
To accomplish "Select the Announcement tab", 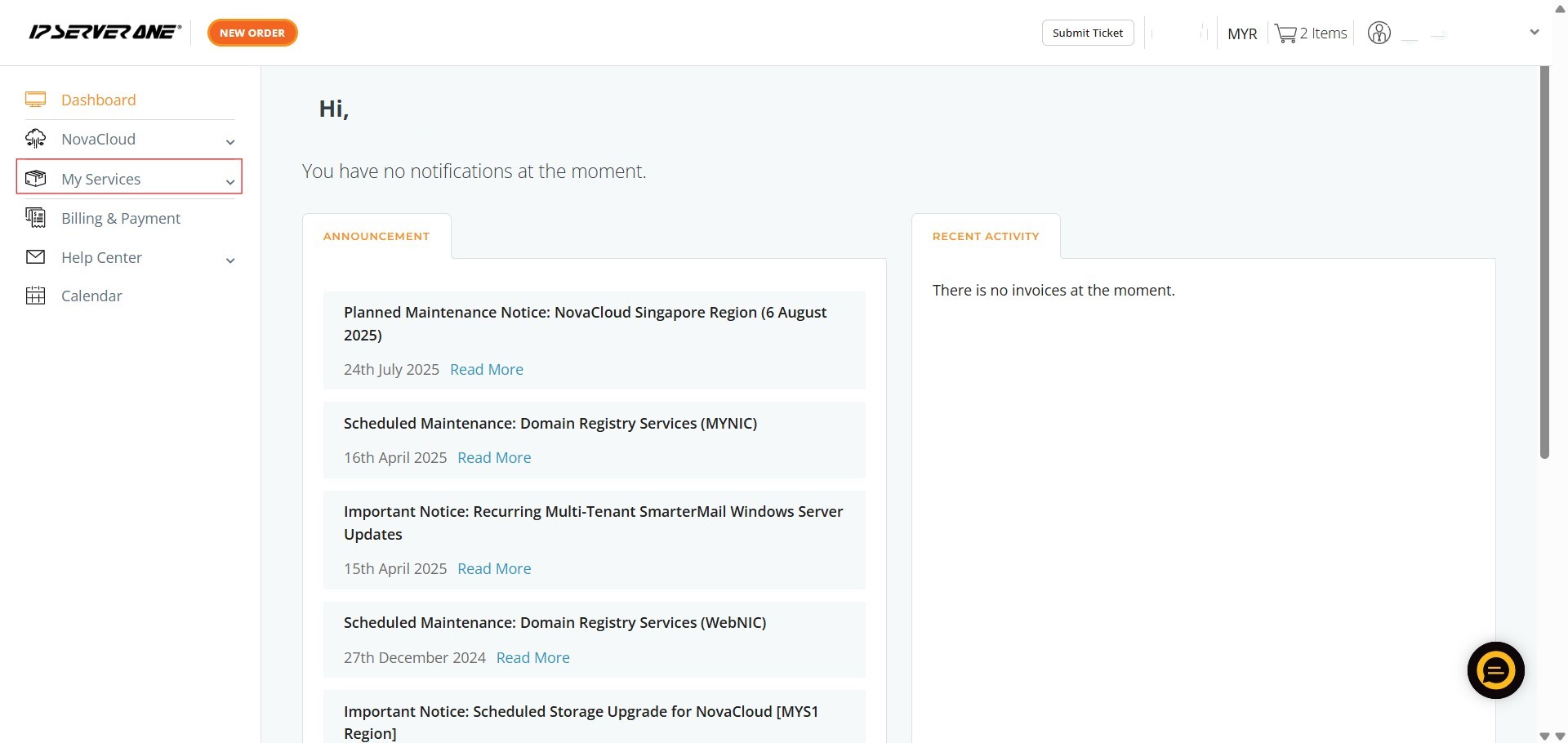I will (x=376, y=236).
